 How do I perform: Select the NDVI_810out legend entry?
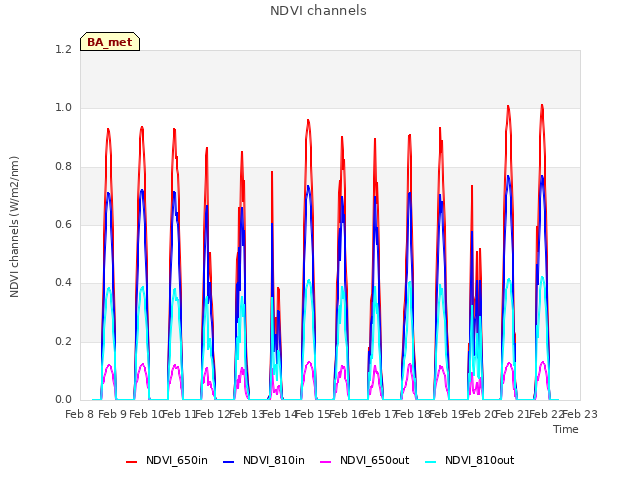[469, 460]
